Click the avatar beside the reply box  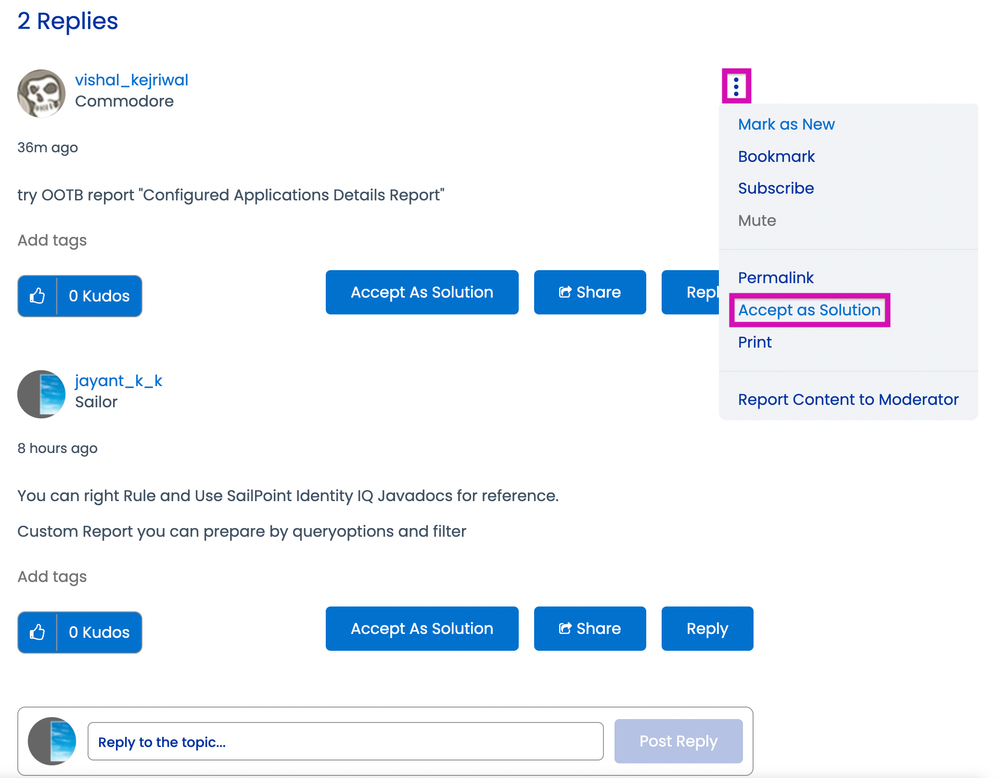coord(52,741)
